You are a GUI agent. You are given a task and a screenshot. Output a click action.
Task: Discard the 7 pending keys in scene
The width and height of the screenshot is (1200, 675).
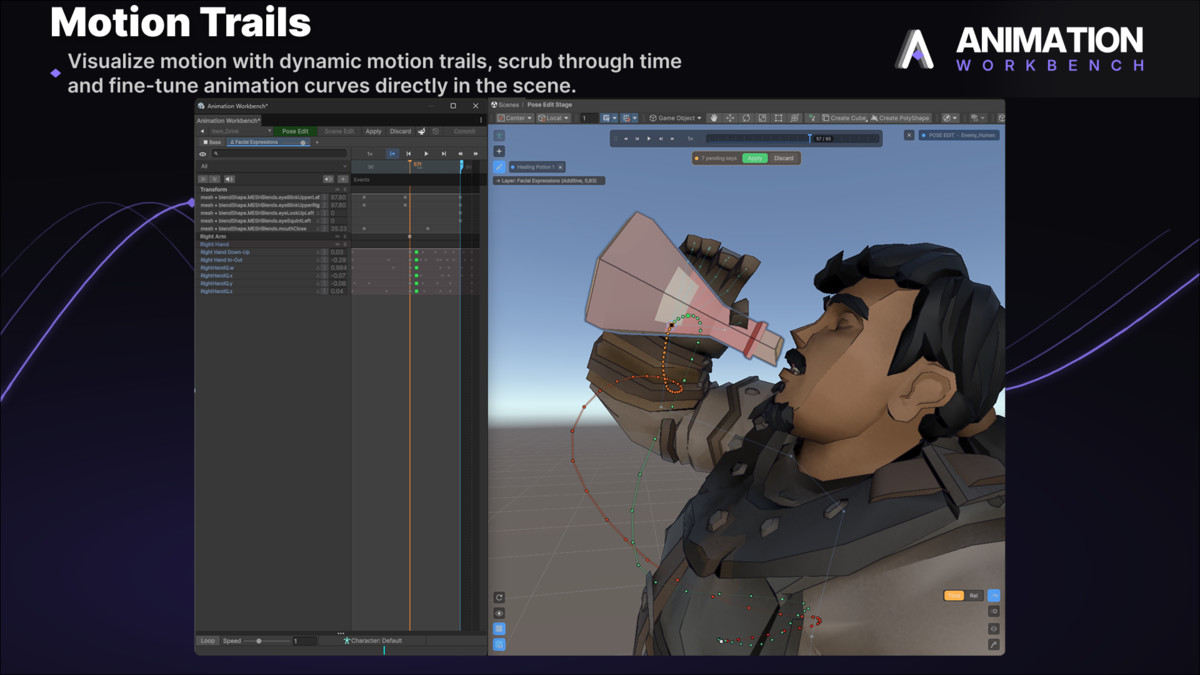click(x=784, y=158)
